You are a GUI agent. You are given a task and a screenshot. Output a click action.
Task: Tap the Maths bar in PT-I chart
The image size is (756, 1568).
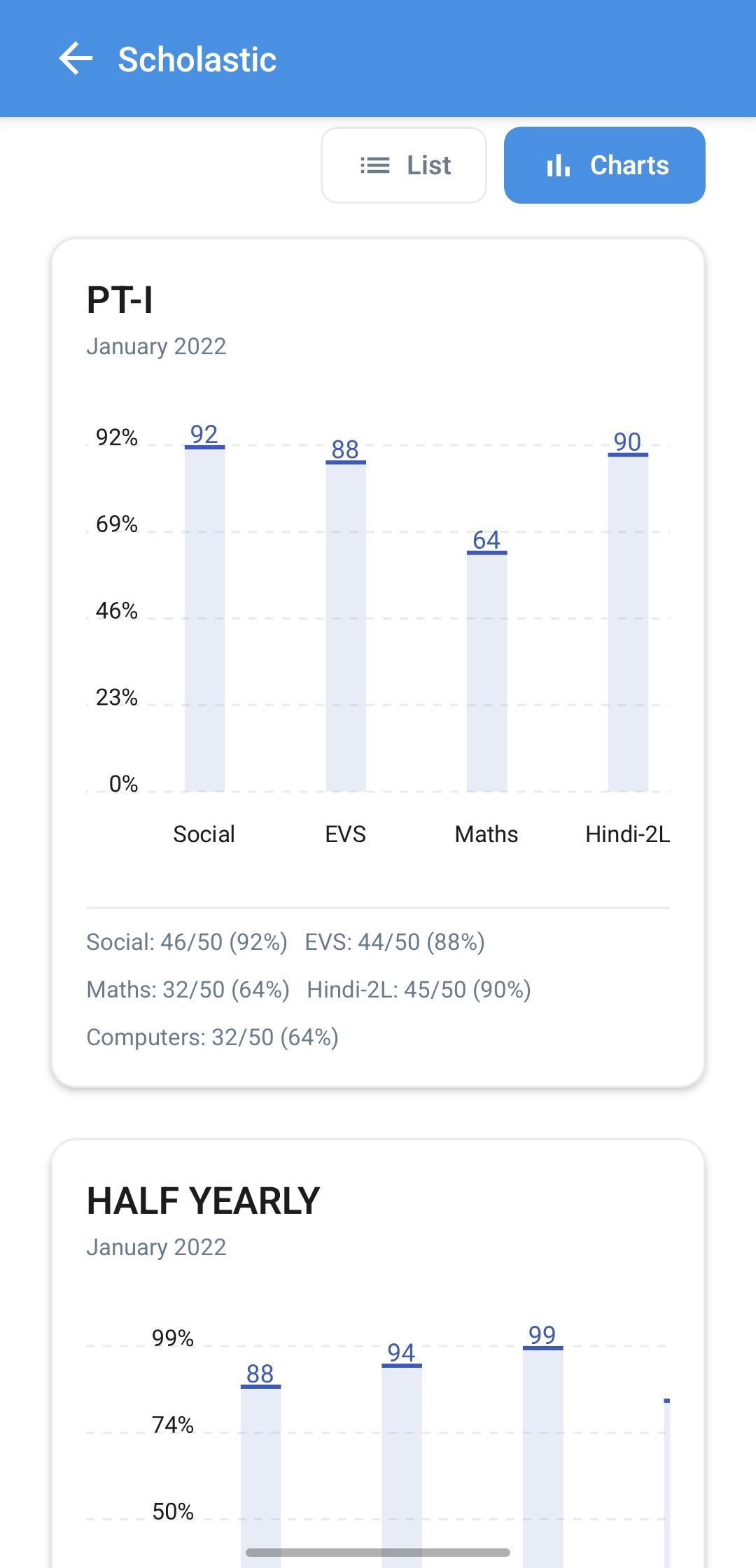click(486, 672)
